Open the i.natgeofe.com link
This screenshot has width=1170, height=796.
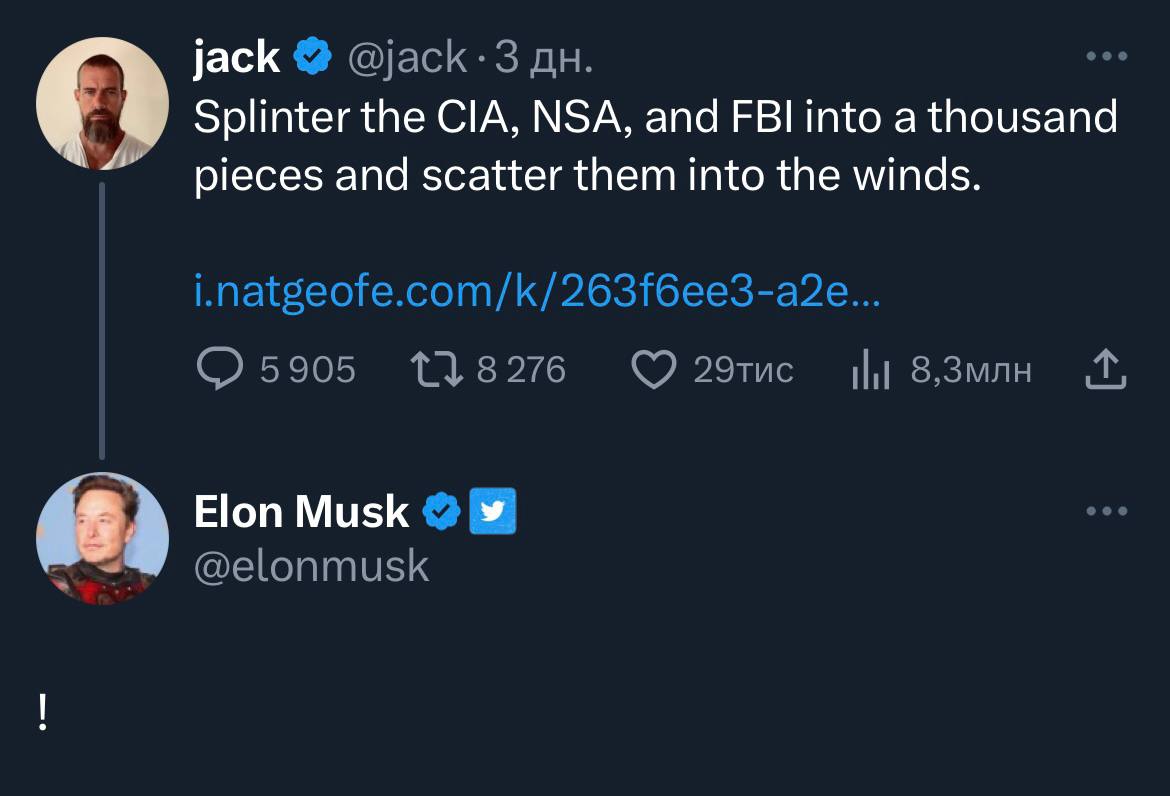(535, 294)
